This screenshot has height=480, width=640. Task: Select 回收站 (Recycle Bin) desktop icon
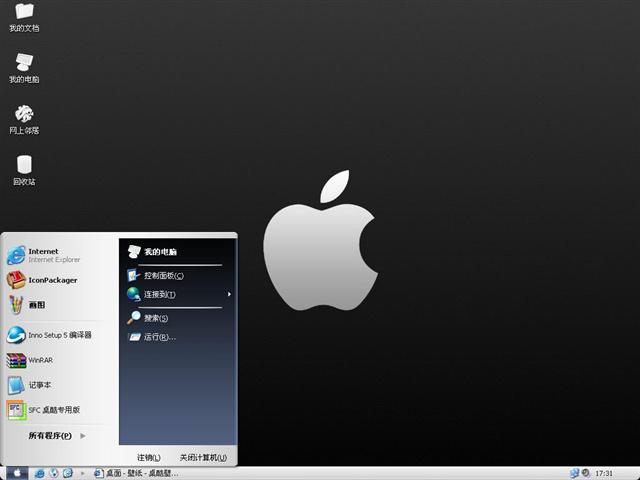24,169
